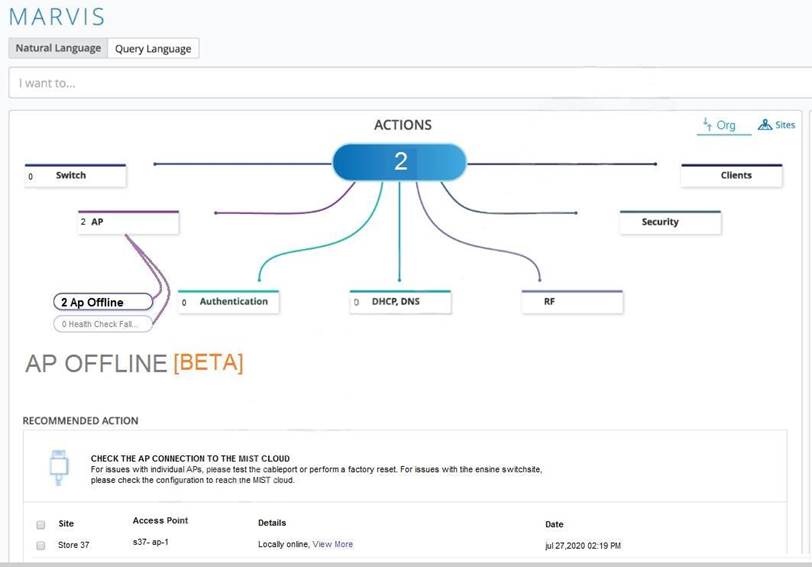Image resolution: width=812 pixels, height=567 pixels.
Task: Switch to Natural Language tab
Action: click(x=58, y=48)
